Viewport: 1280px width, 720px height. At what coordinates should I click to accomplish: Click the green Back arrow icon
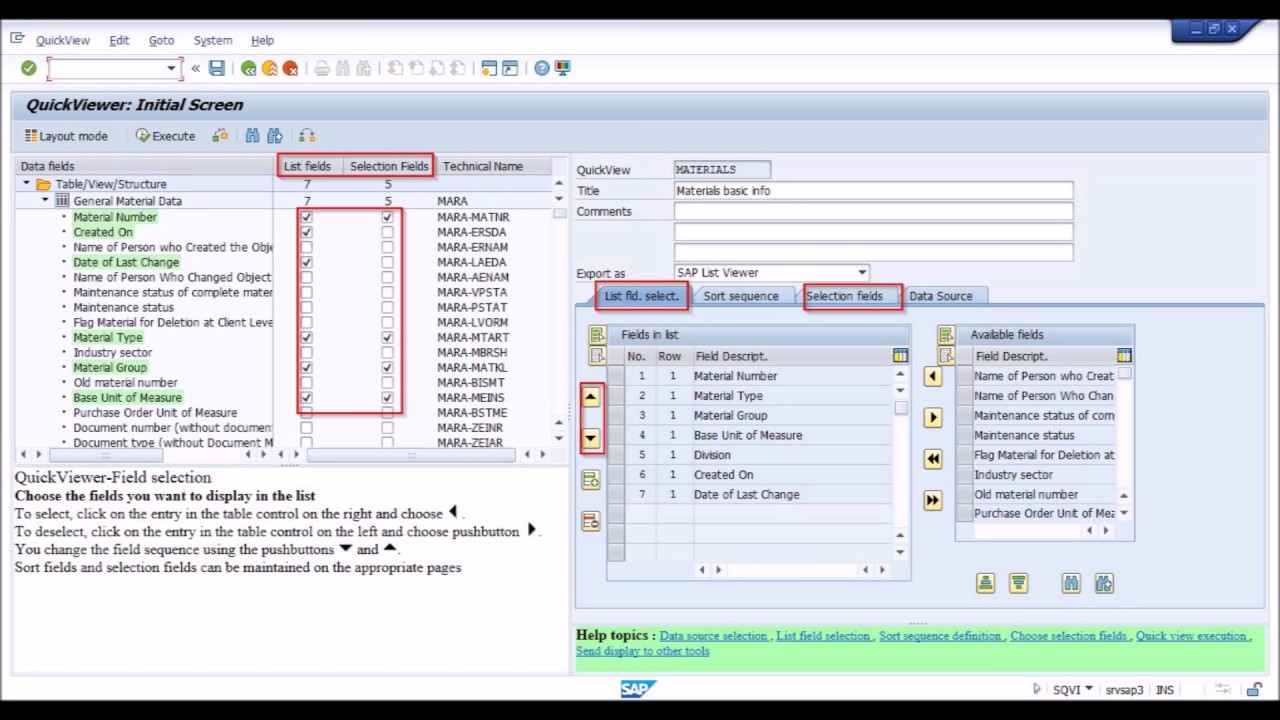coord(248,68)
